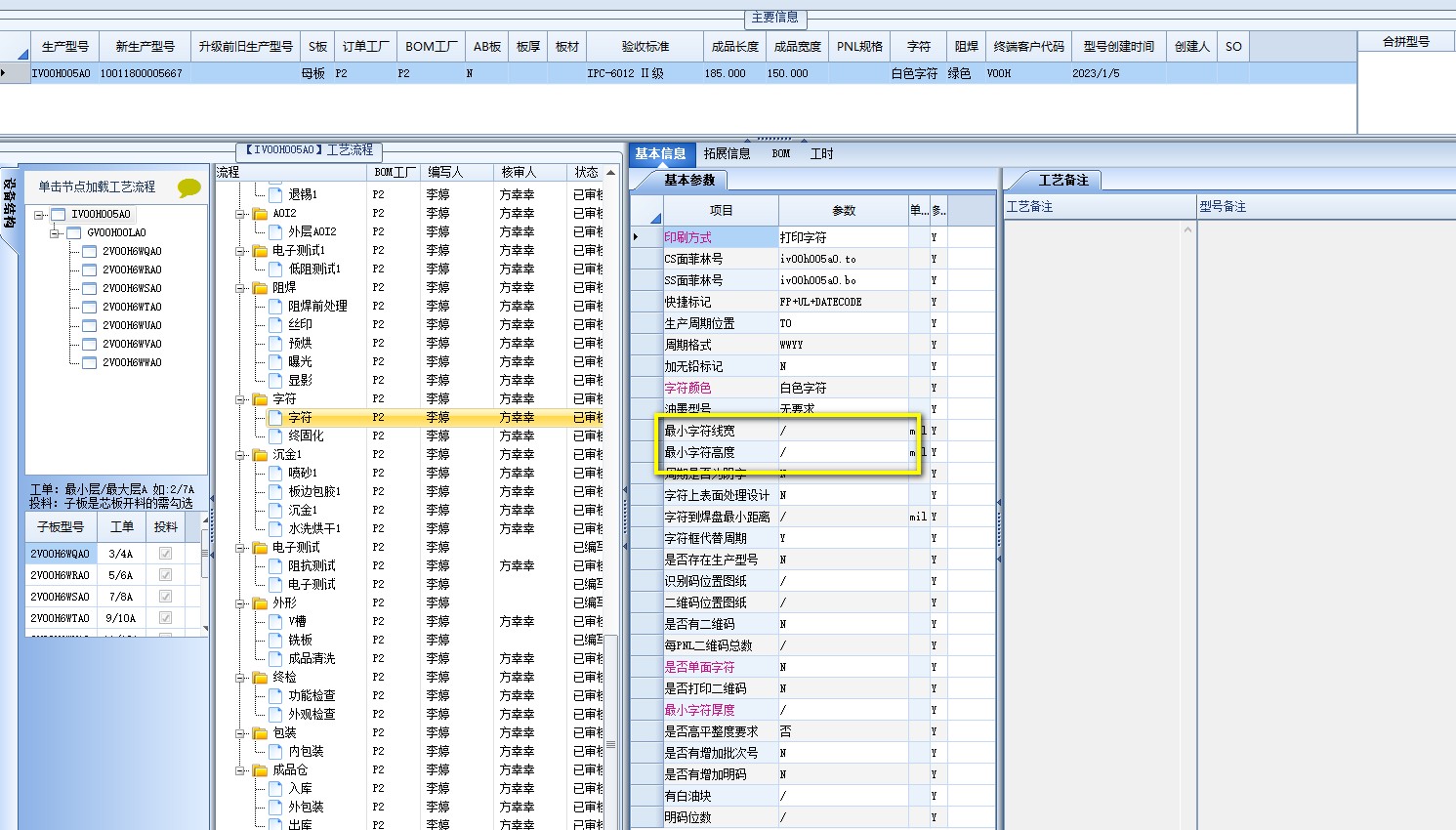The height and width of the screenshot is (830, 1456).
Task: Select the 基本参数 sub-tab
Action: pyautogui.click(x=689, y=180)
